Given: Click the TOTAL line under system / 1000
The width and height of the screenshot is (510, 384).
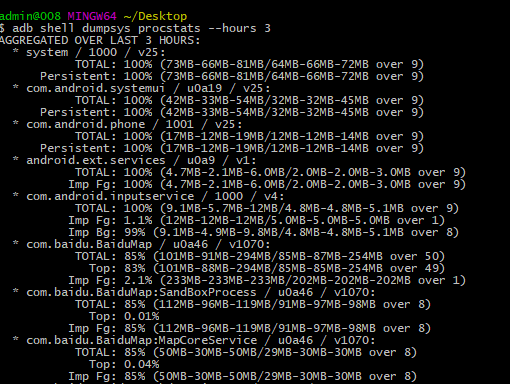Looking at the screenshot, I should [x=249, y=64].
